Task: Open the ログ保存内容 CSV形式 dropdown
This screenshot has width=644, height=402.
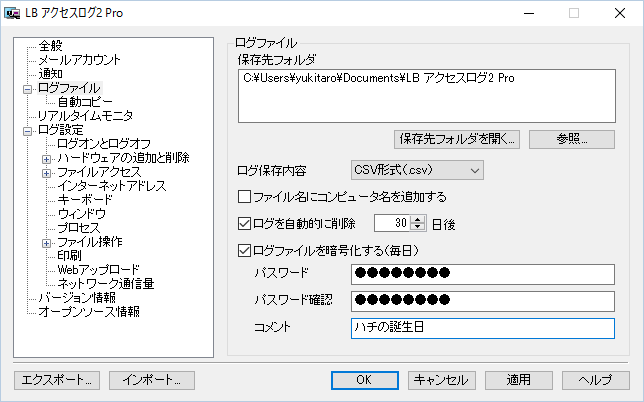Action: point(417,170)
